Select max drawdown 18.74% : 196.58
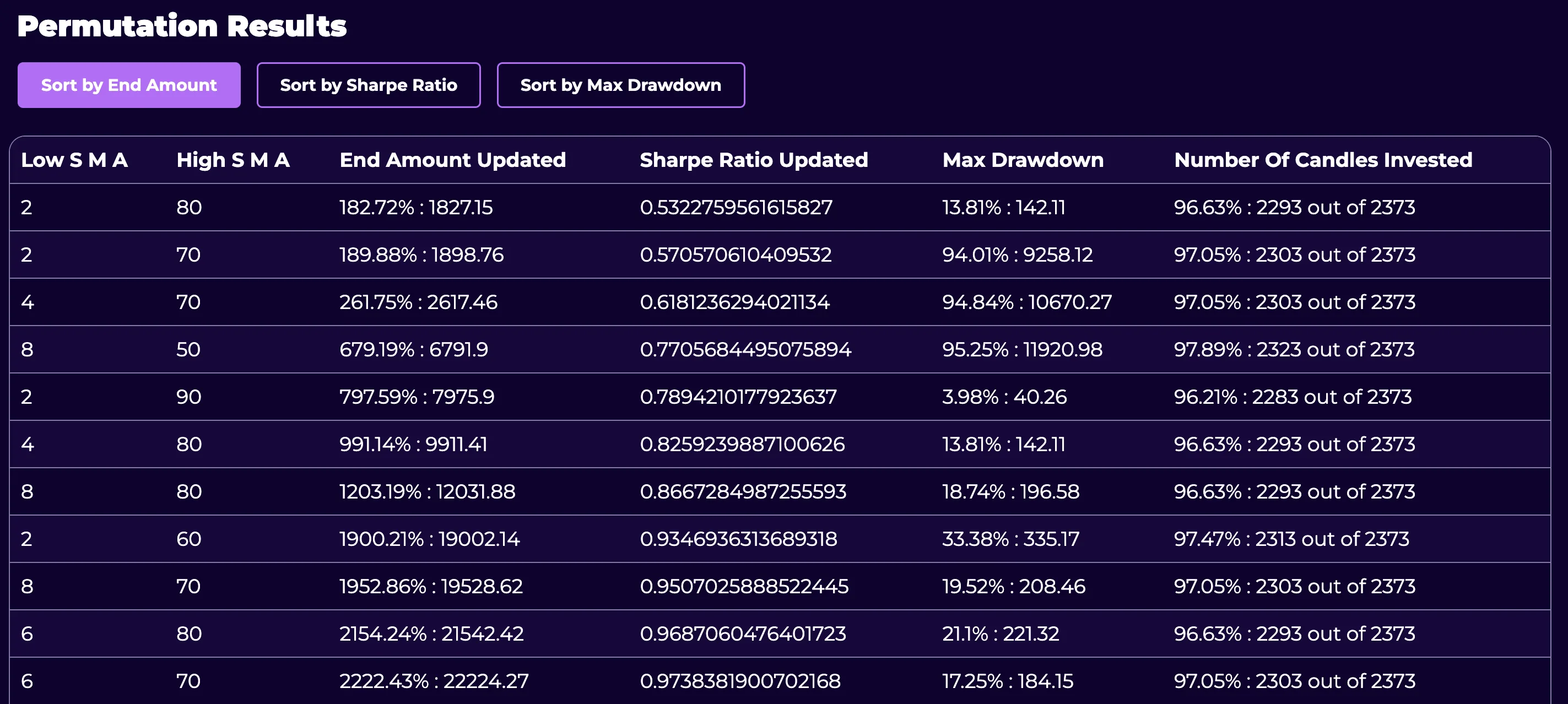 [1010, 492]
